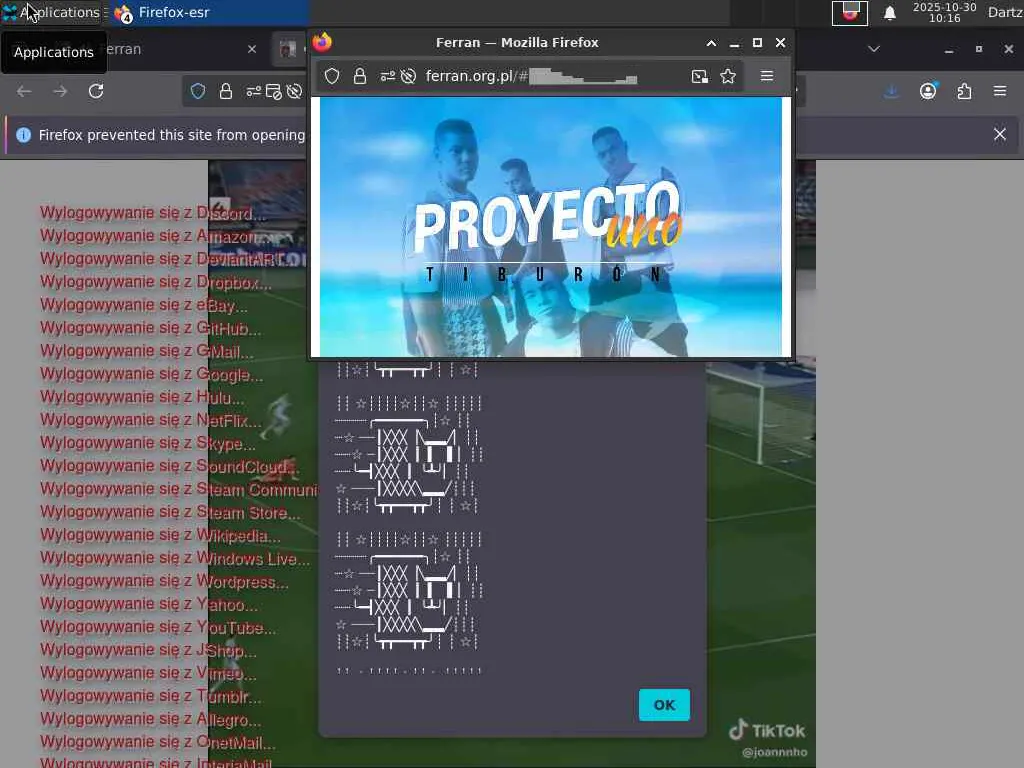The height and width of the screenshot is (768, 1024).
Task: Click the workspace switcher thumbnail in panel
Action: [x=850, y=13]
